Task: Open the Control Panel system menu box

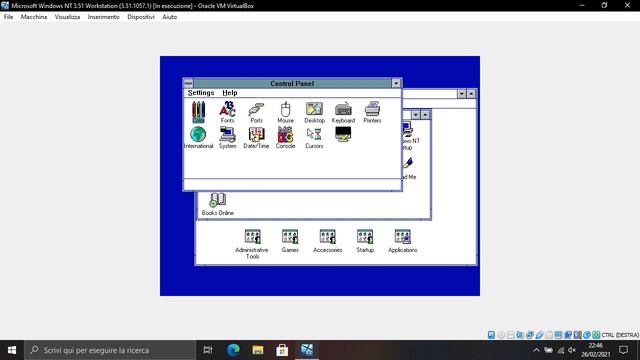Action: pos(188,83)
